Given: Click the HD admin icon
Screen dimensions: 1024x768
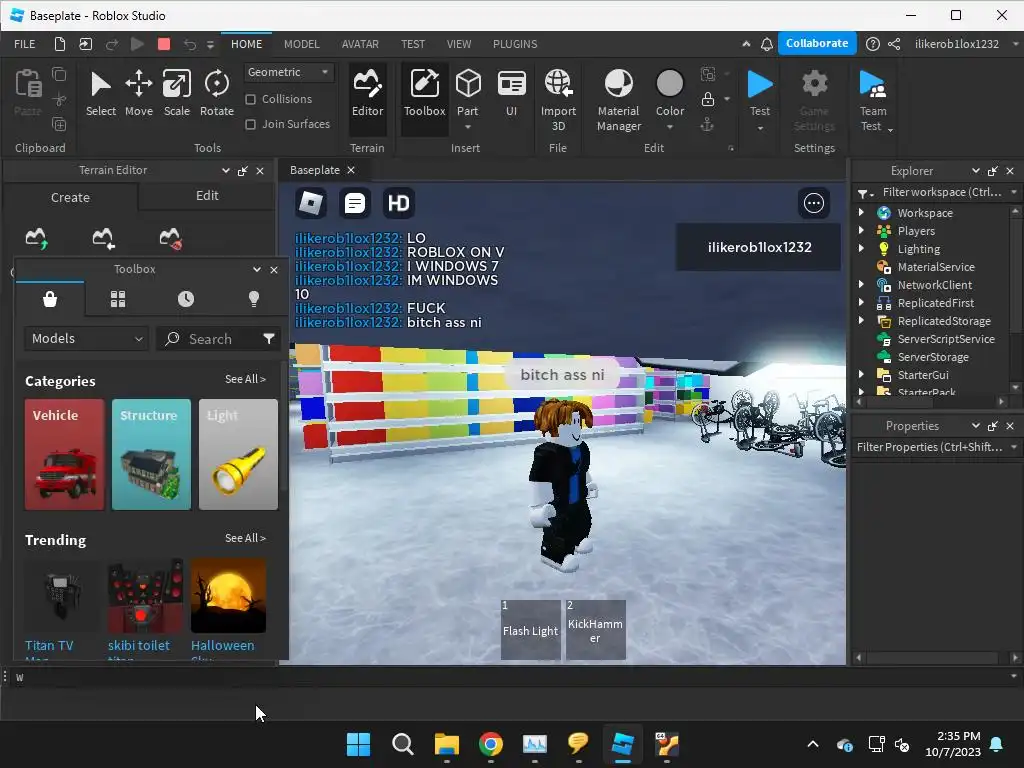Looking at the screenshot, I should pyautogui.click(x=398, y=203).
